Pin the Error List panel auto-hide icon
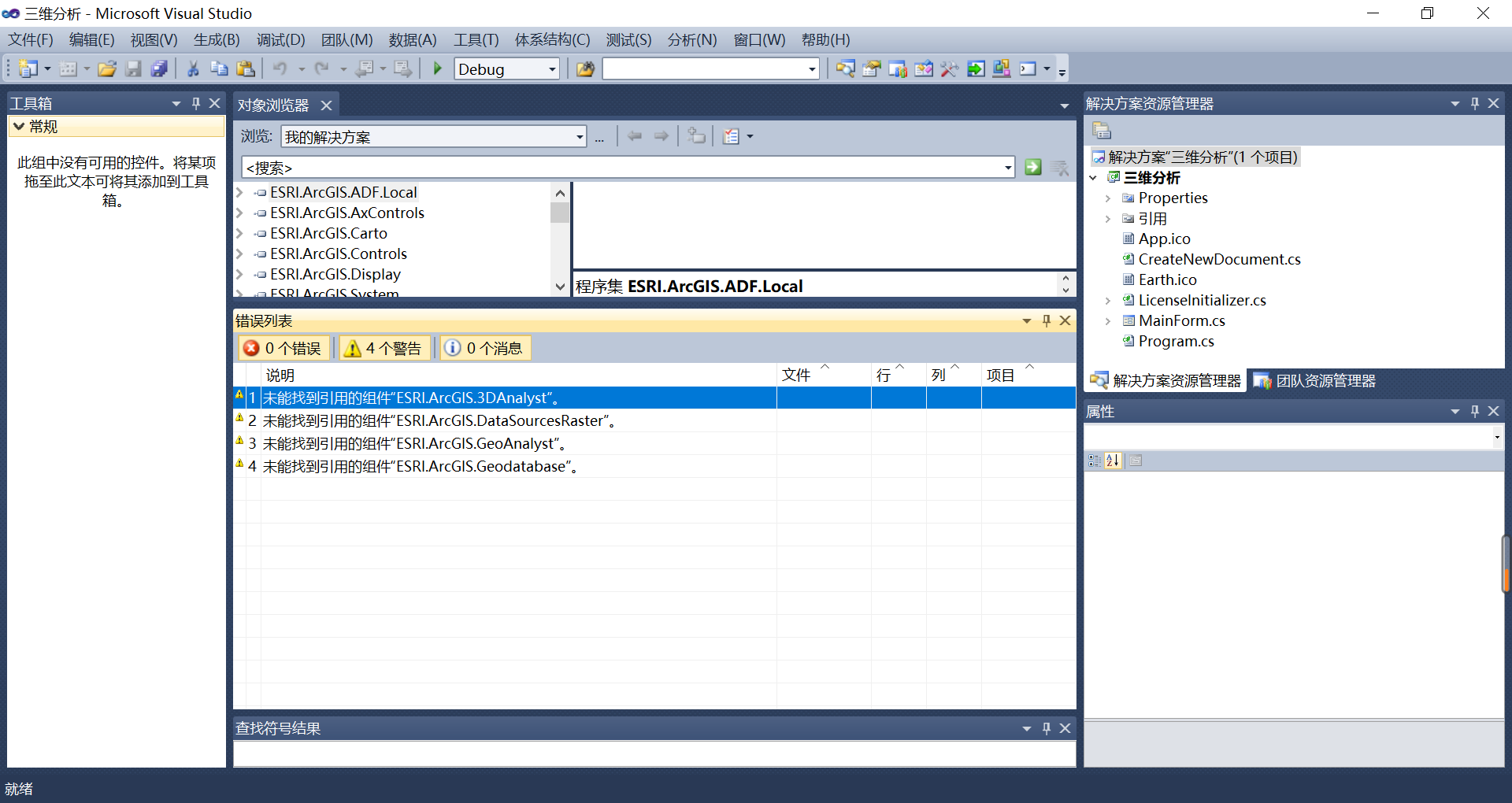1512x803 pixels. pyautogui.click(x=1047, y=320)
